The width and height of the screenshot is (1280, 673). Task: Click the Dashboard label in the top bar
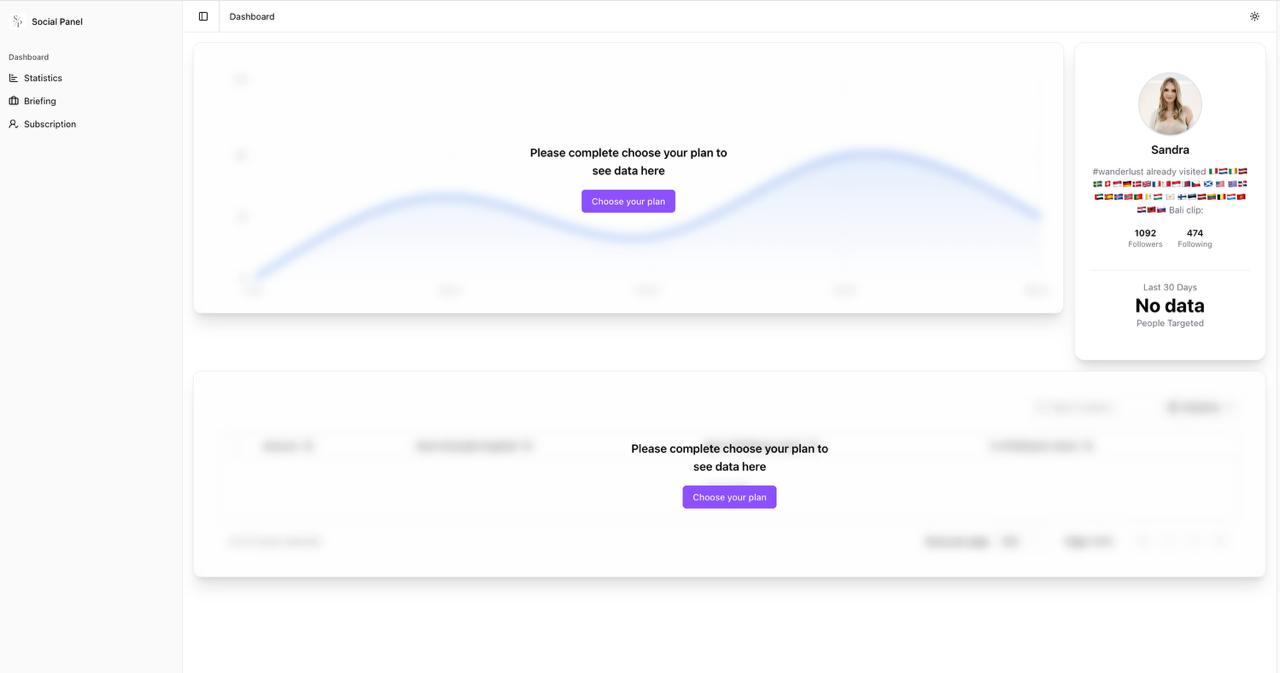(x=251, y=16)
